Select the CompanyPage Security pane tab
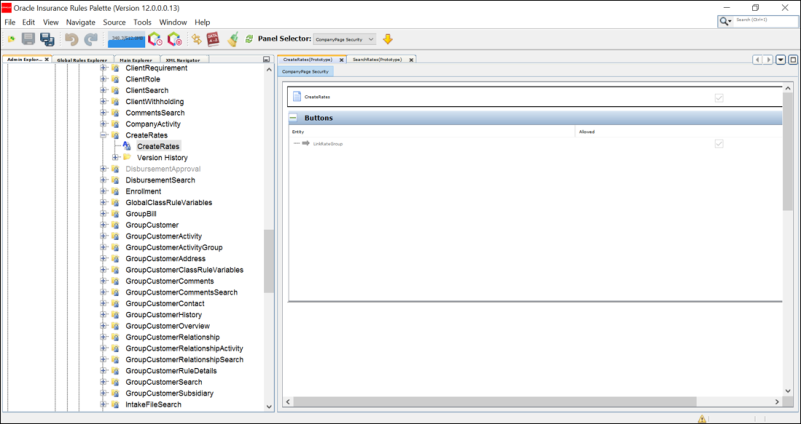 pos(305,72)
